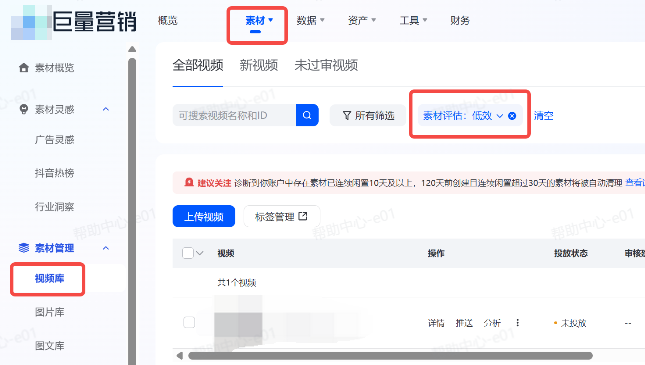Open 视频库 in the sidebar
The image size is (645, 365).
click(49, 279)
